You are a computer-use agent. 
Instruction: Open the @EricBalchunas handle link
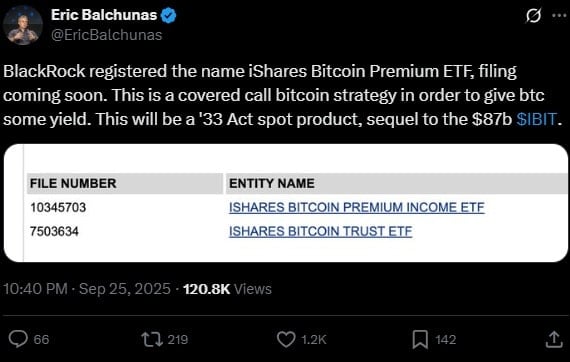click(x=107, y=35)
